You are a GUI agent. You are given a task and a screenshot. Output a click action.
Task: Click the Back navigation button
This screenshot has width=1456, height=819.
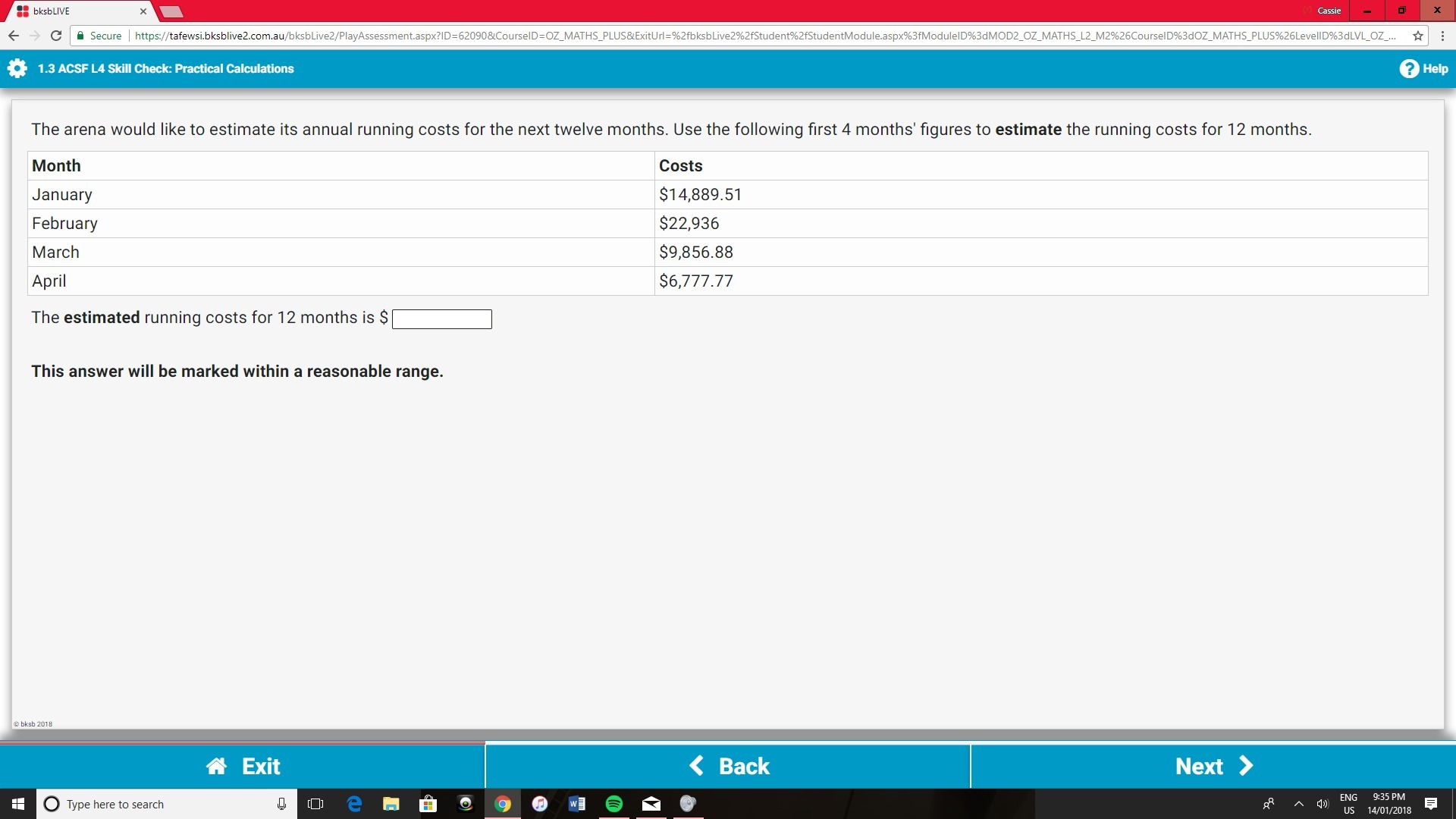(x=728, y=766)
